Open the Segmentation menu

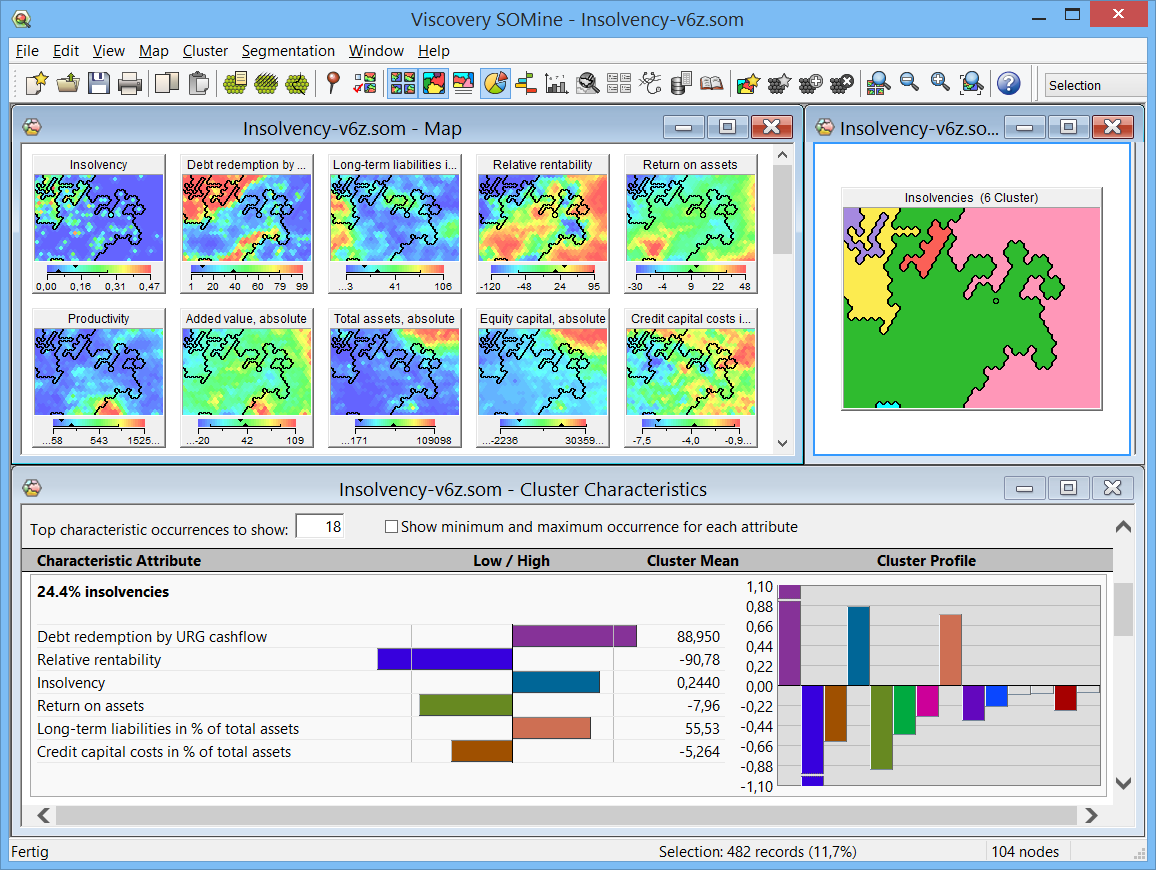pos(288,51)
